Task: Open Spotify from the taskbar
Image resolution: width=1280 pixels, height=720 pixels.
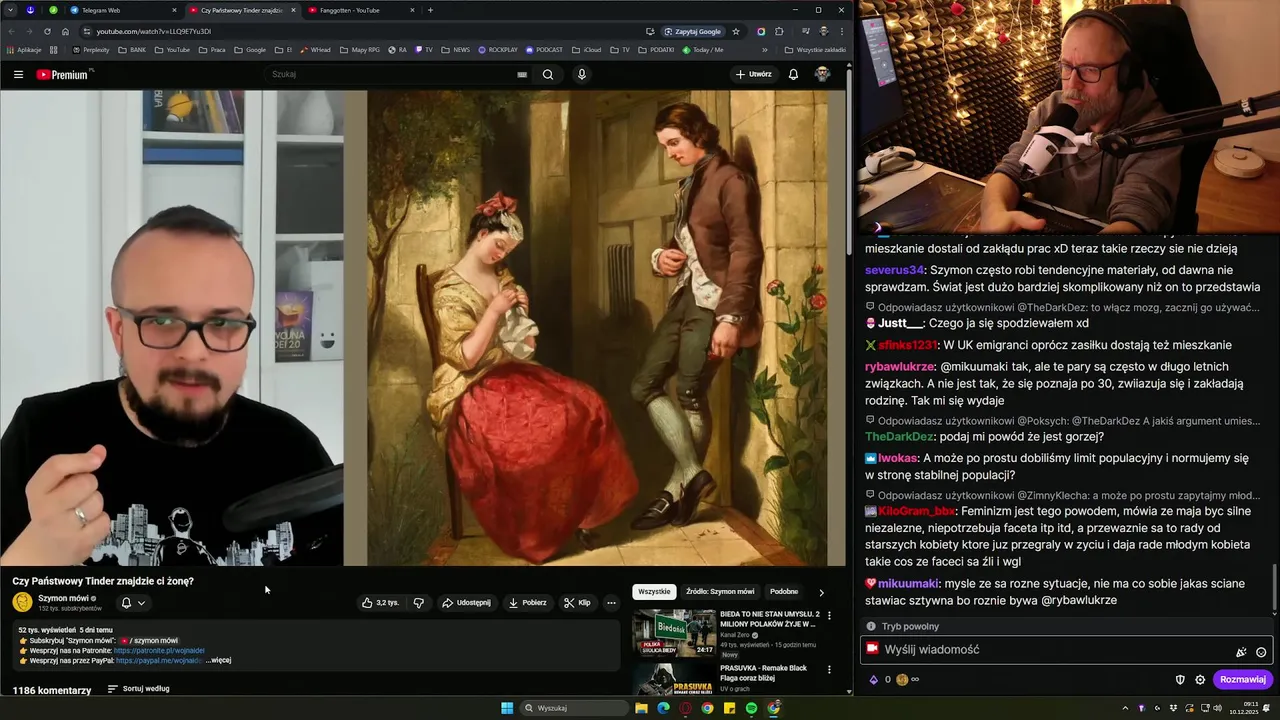Action: click(751, 708)
